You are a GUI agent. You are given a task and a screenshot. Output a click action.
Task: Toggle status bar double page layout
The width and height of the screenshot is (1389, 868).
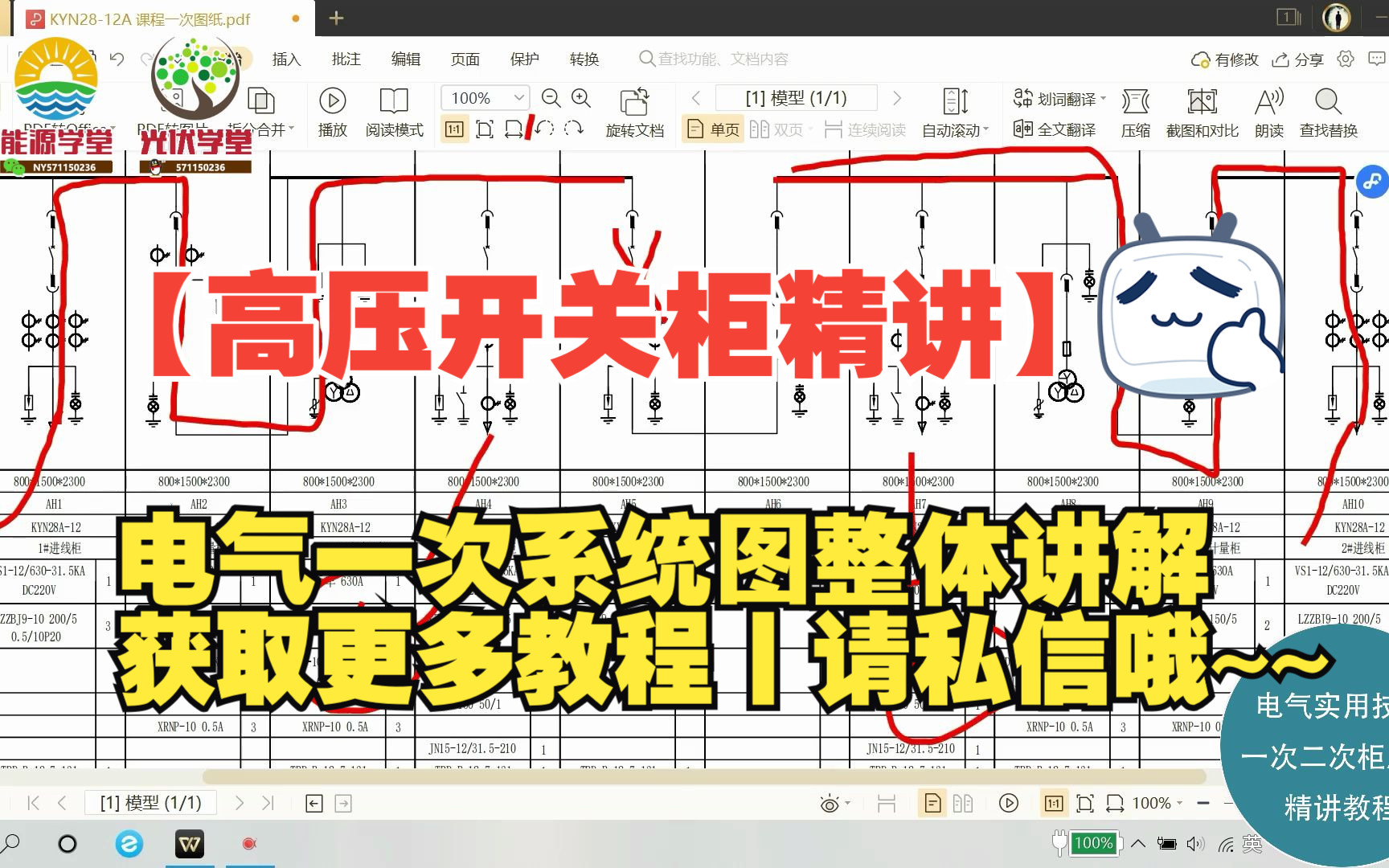963,803
